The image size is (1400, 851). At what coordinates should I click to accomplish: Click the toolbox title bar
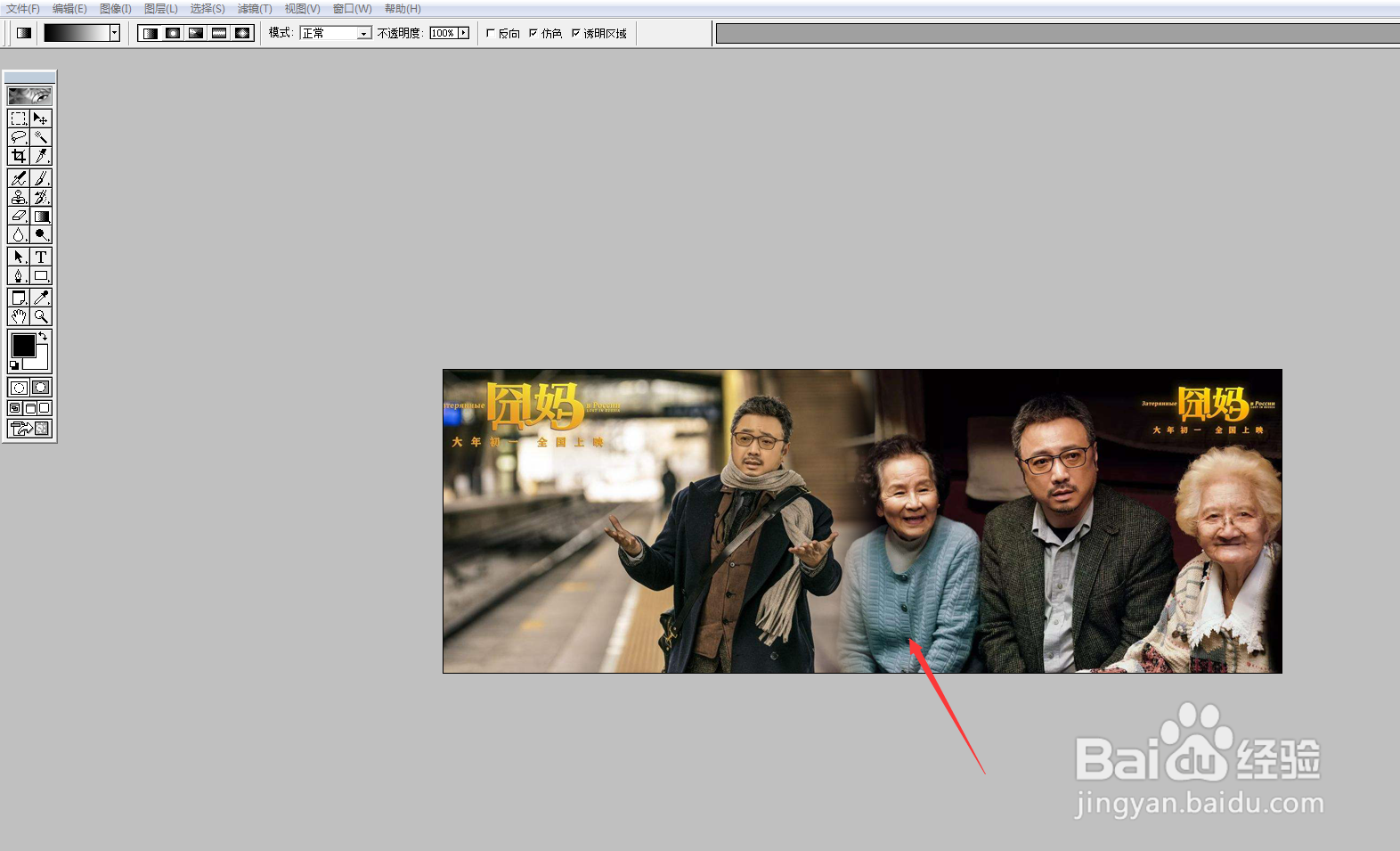[x=29, y=78]
